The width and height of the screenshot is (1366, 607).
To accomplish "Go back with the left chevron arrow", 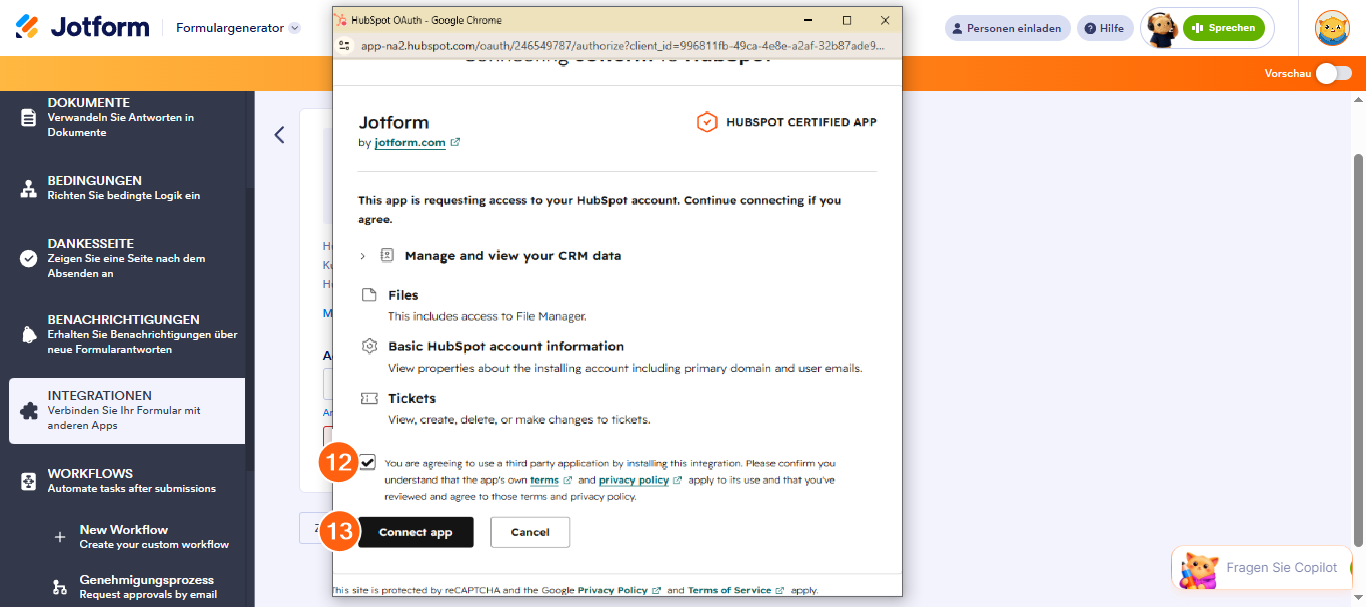I will (279, 135).
